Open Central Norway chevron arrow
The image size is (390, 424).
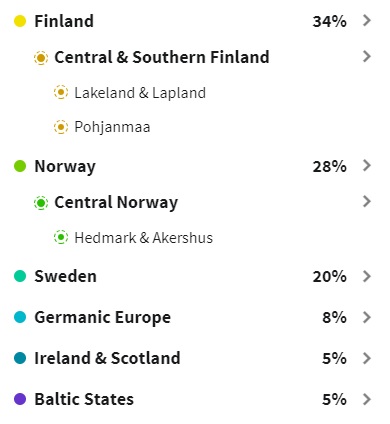coord(367,201)
